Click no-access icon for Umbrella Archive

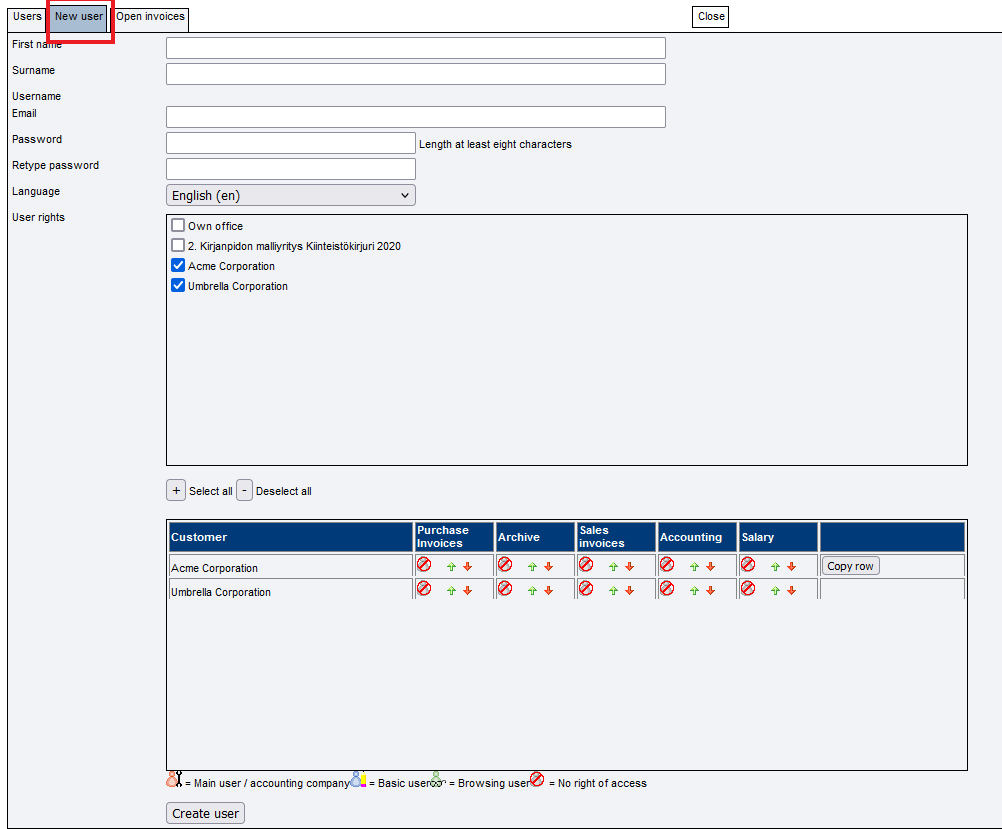click(x=505, y=589)
